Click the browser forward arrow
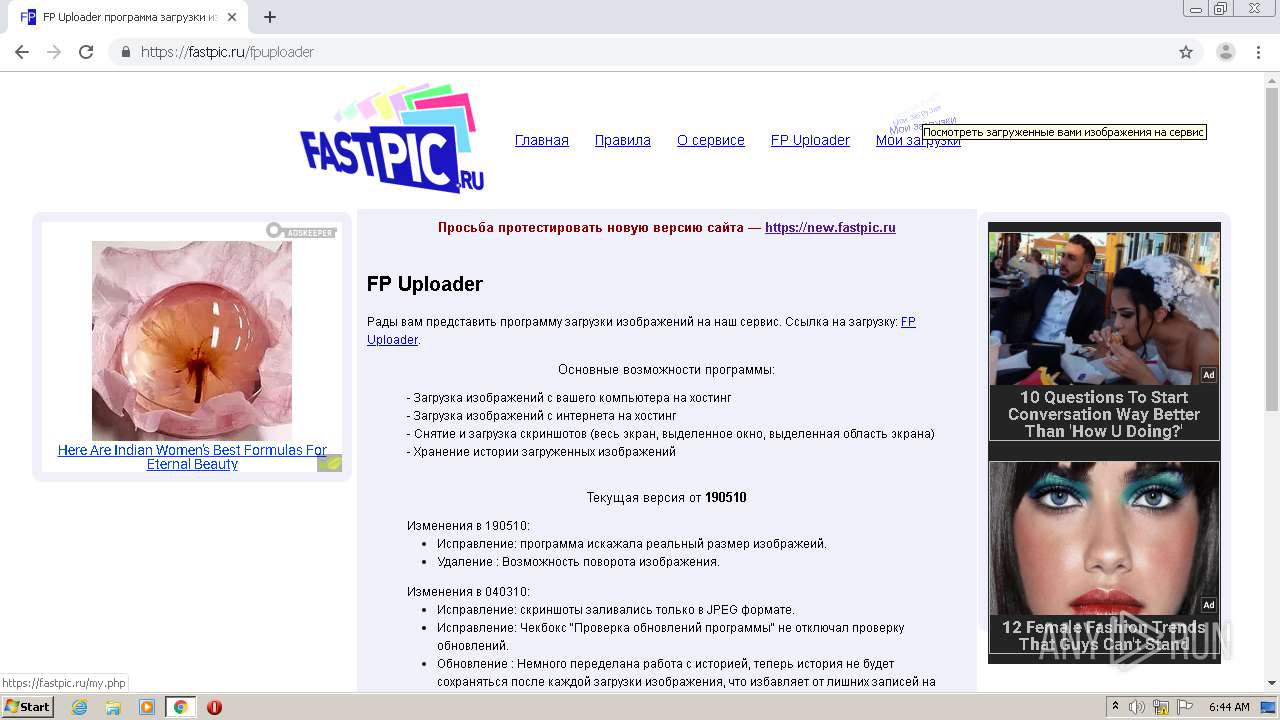 (54, 52)
